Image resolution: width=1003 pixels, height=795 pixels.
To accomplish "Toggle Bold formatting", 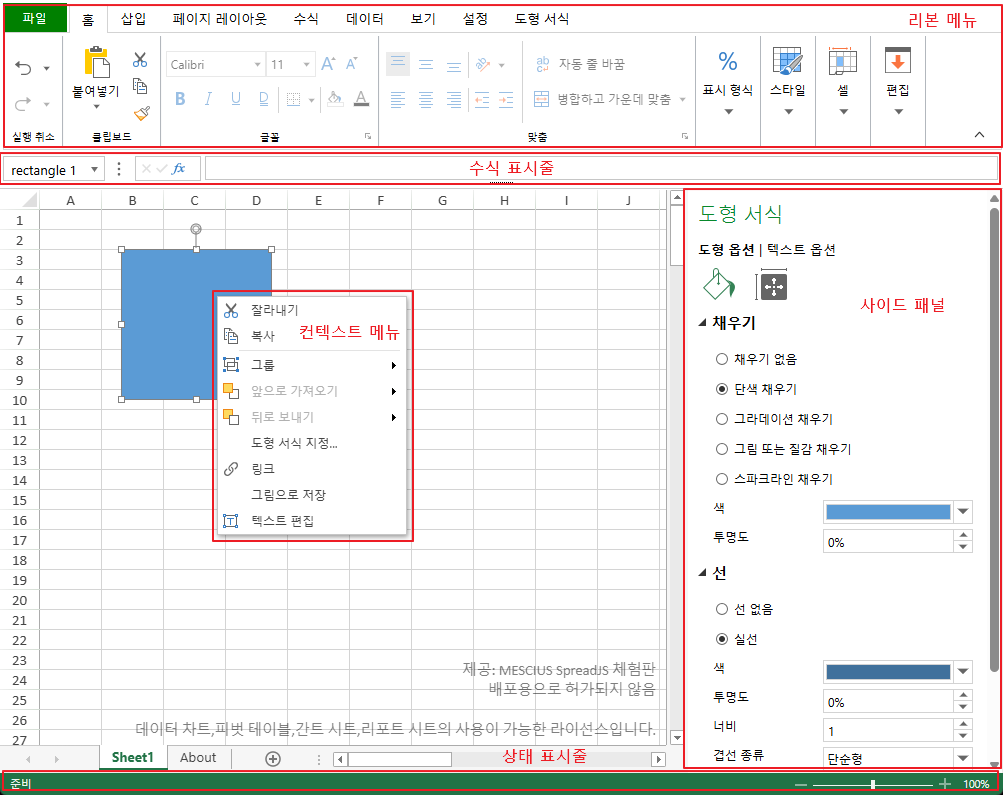I will [x=180, y=98].
